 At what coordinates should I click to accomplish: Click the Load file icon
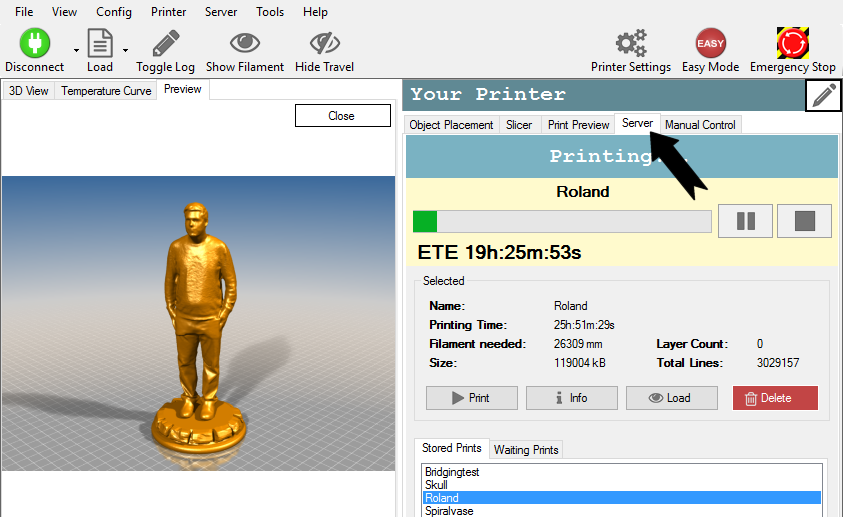tap(100, 44)
